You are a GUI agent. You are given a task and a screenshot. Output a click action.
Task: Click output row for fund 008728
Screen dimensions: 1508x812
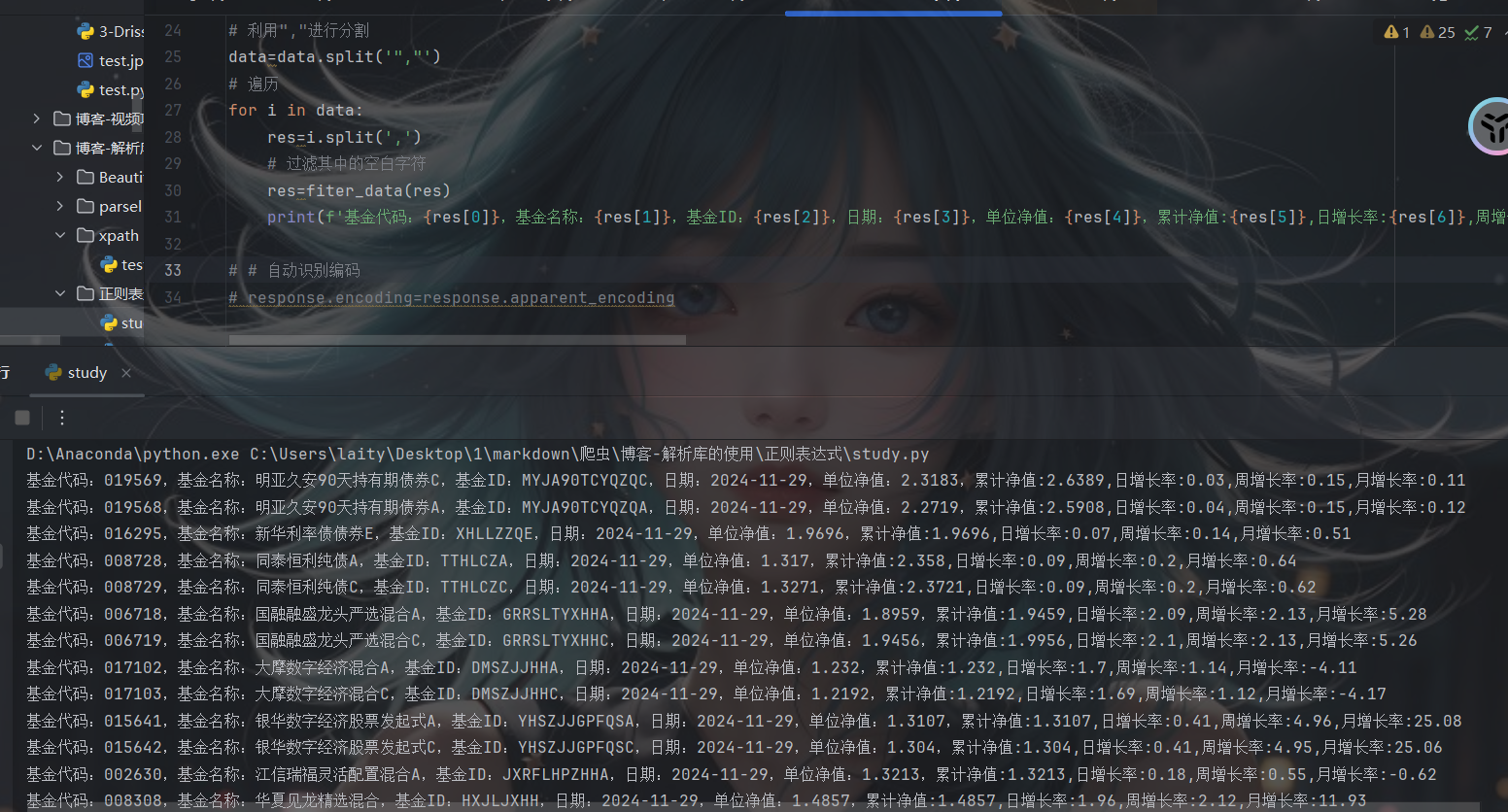pos(661,560)
